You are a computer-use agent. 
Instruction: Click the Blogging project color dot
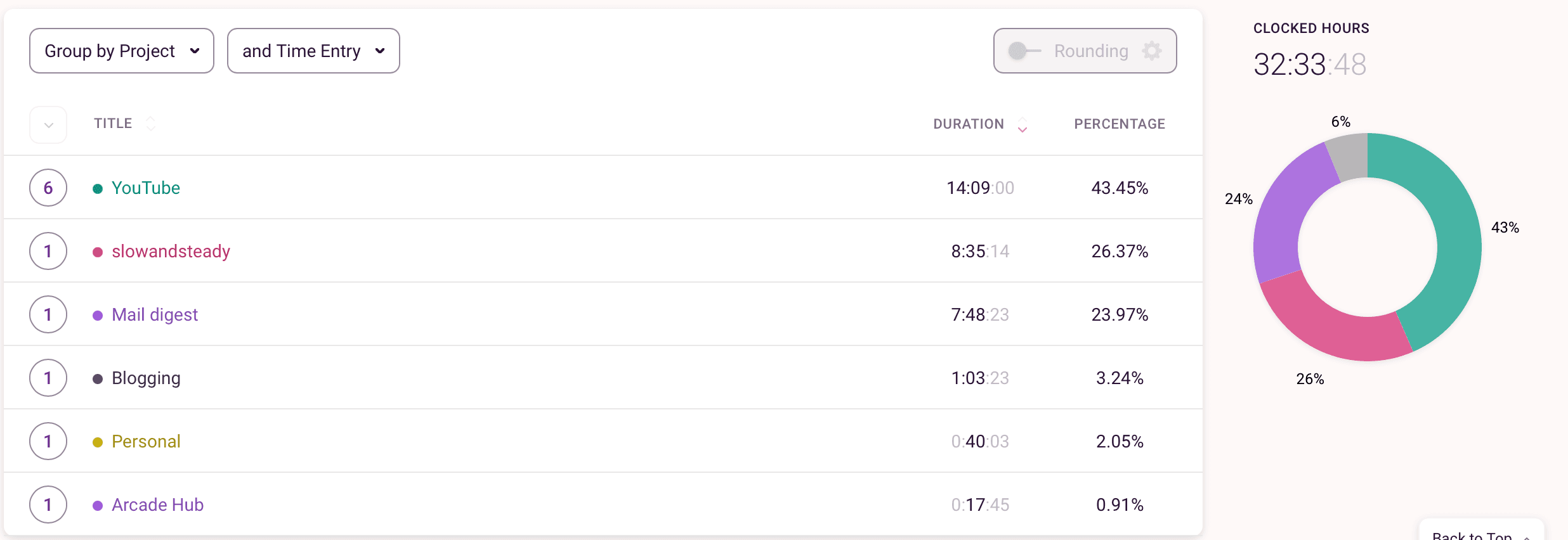(98, 379)
